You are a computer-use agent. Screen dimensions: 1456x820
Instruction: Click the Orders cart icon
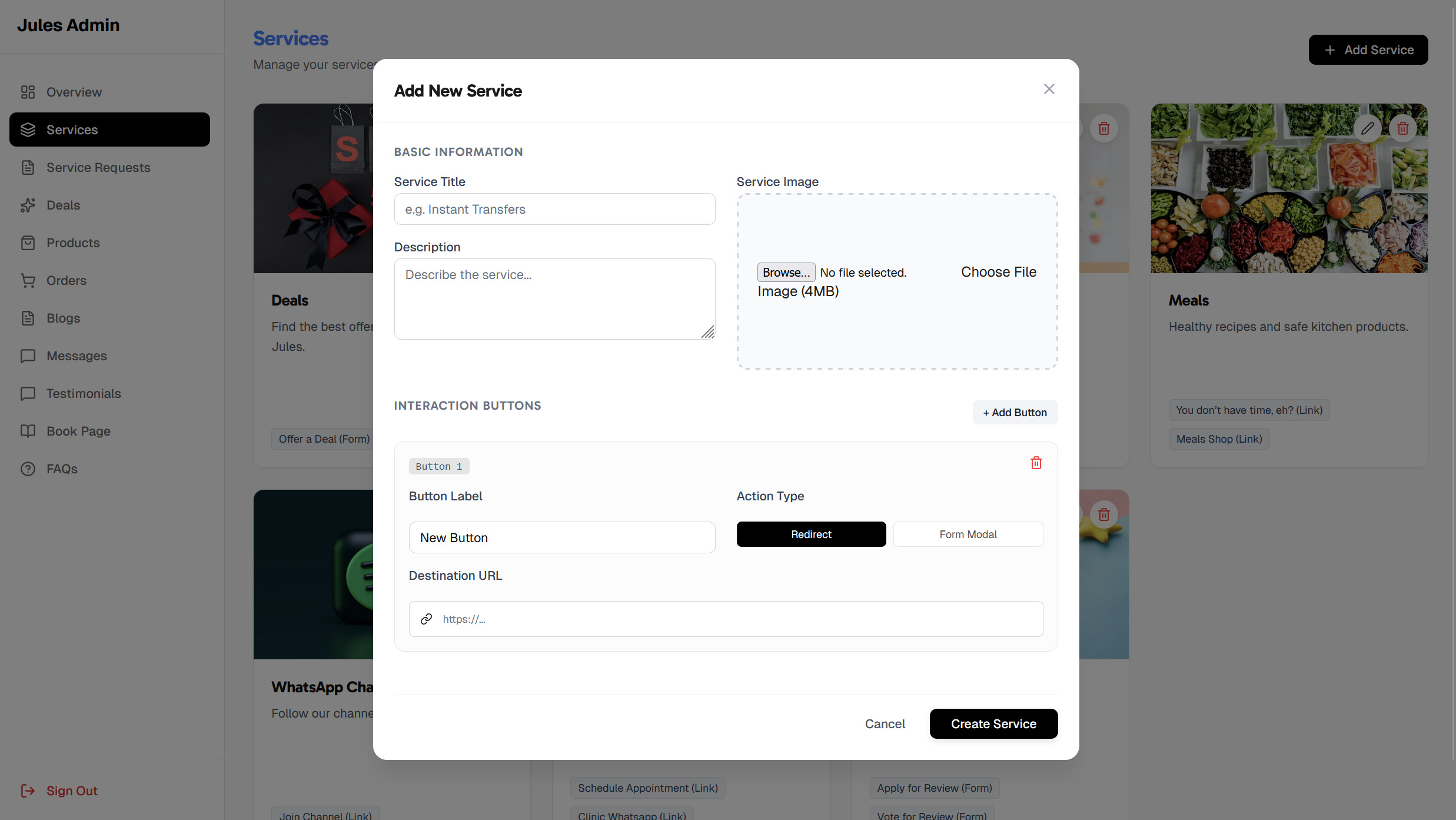(x=28, y=280)
